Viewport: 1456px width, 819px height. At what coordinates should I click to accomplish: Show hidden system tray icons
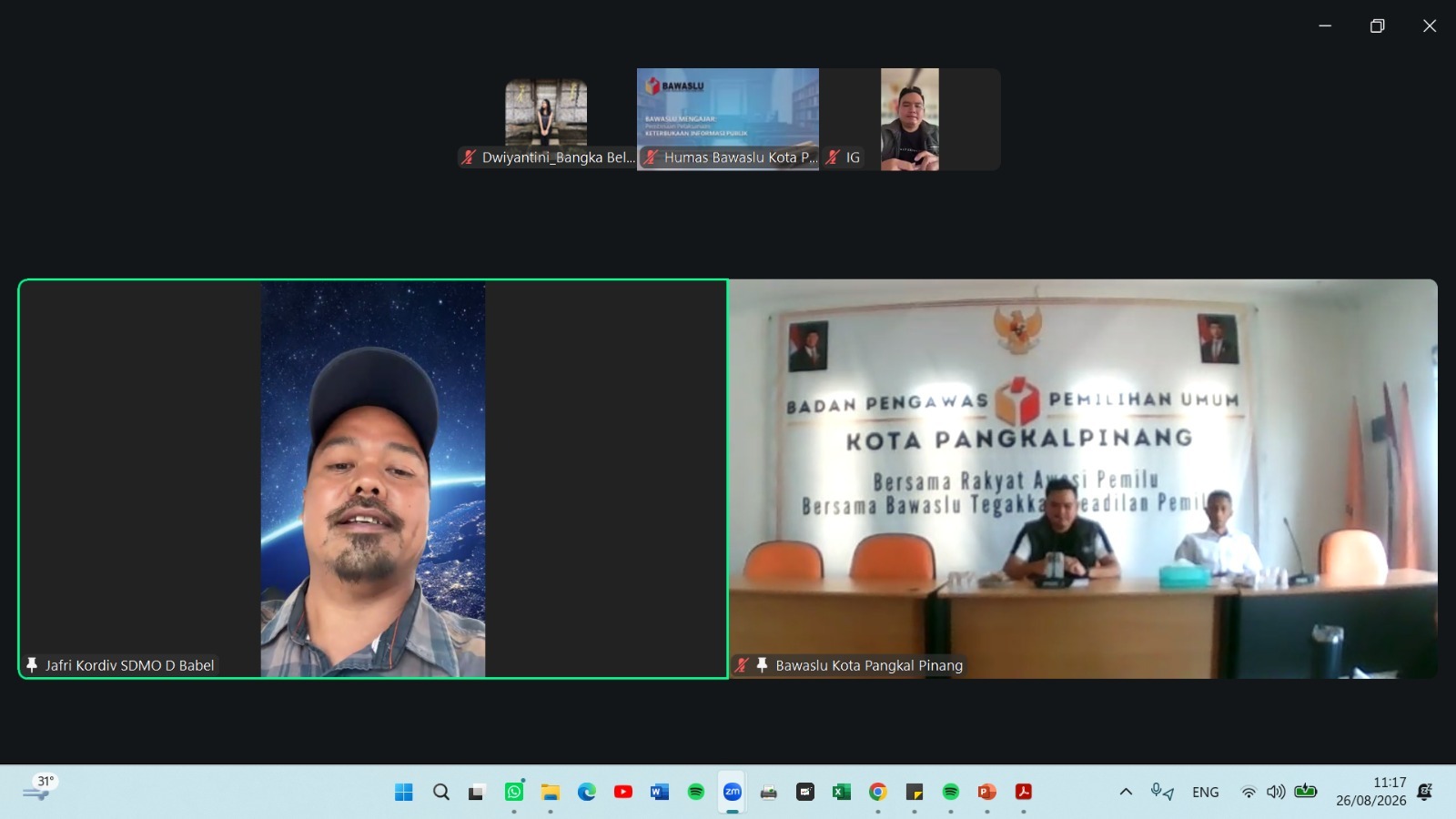[1126, 792]
